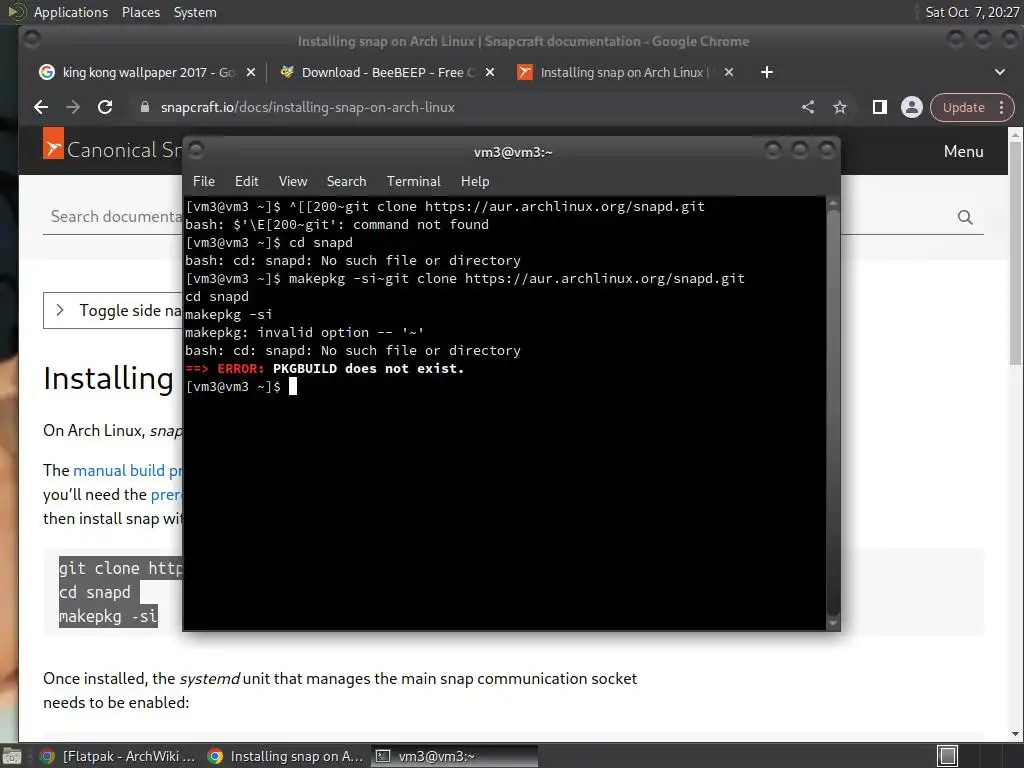Open Places menu in top panel
This screenshot has width=1024, height=768.
click(140, 12)
